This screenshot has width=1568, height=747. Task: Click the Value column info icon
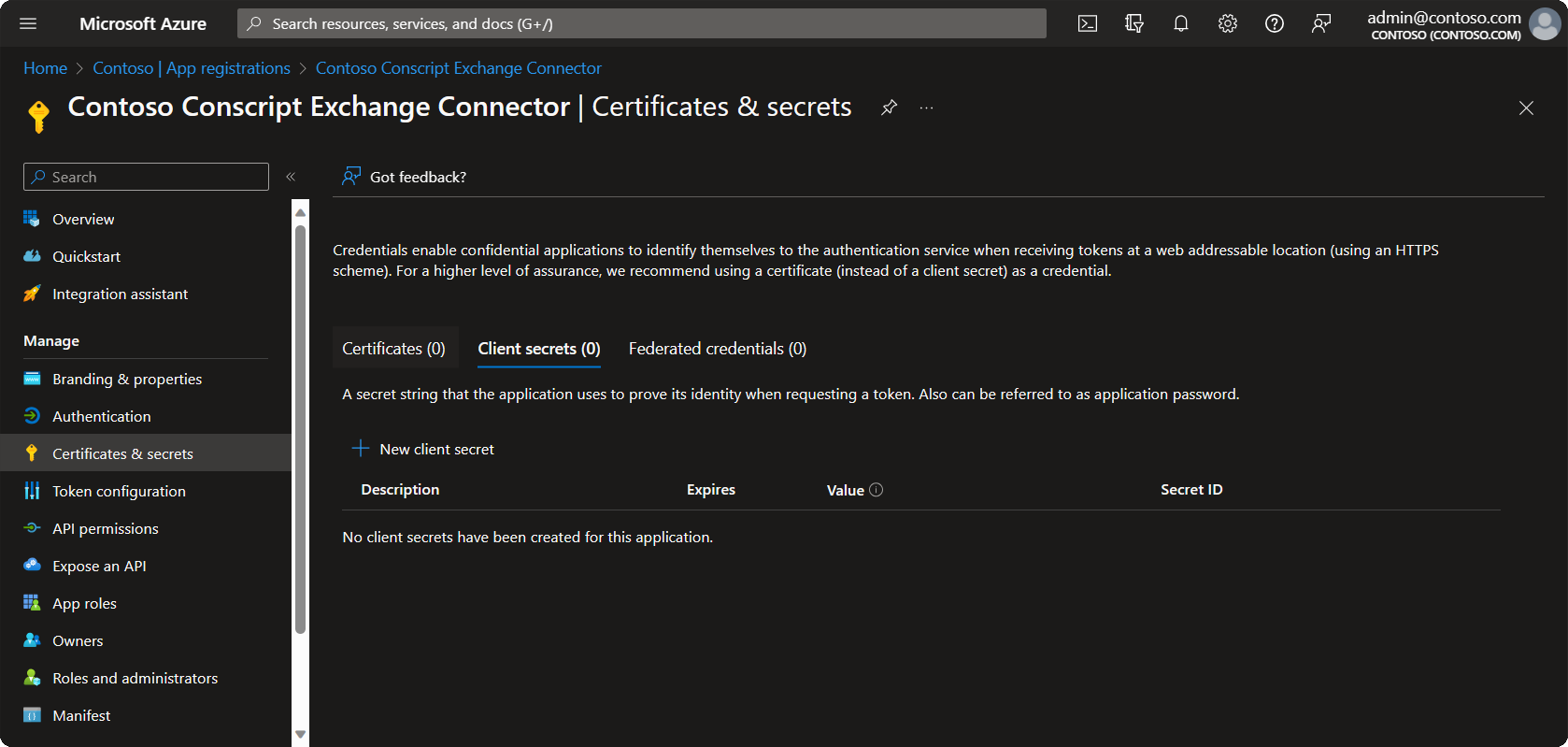pyautogui.click(x=877, y=490)
